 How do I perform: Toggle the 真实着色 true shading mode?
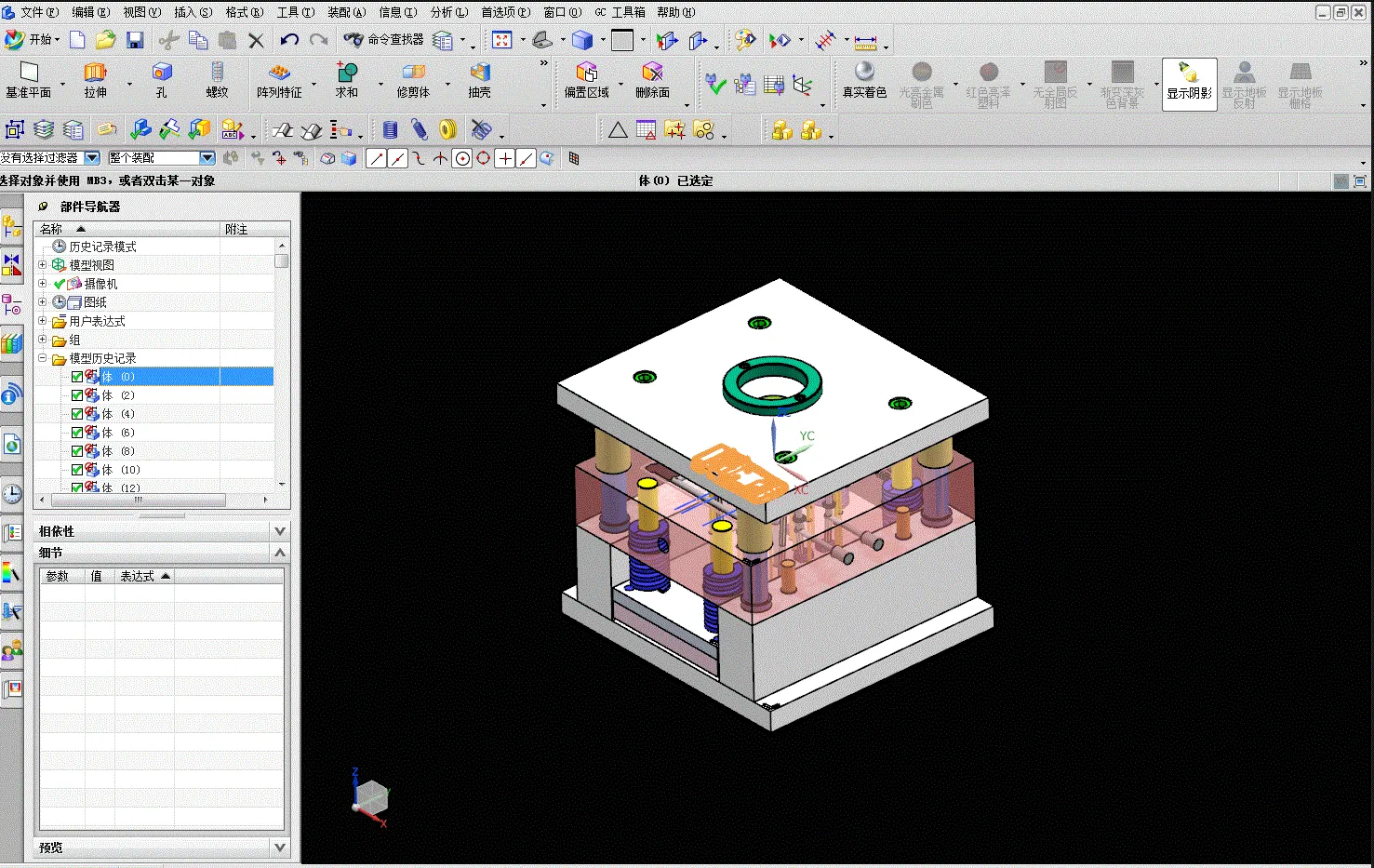coord(864,81)
